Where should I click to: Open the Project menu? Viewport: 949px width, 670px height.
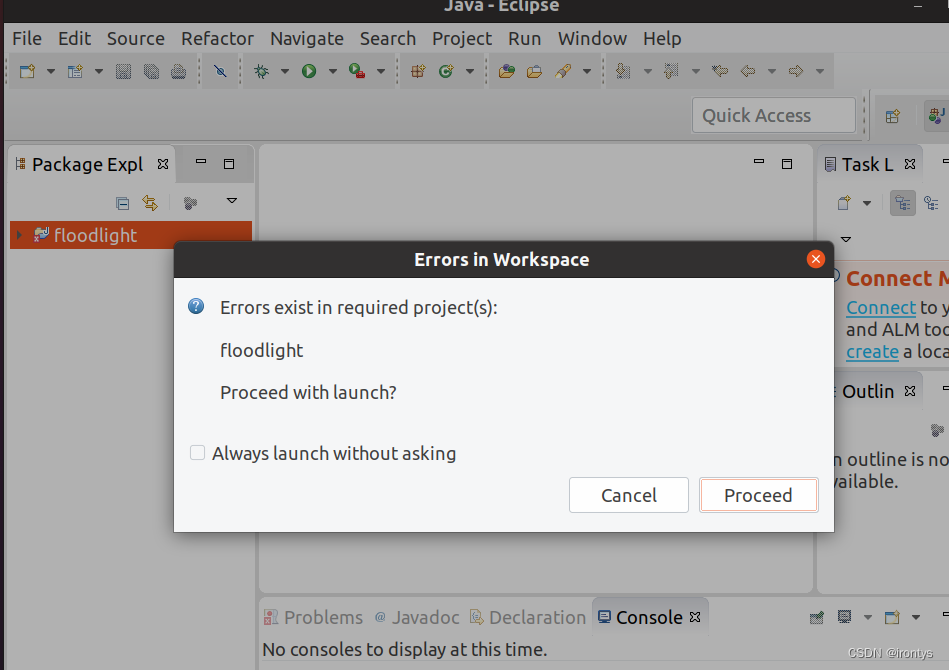tap(462, 39)
